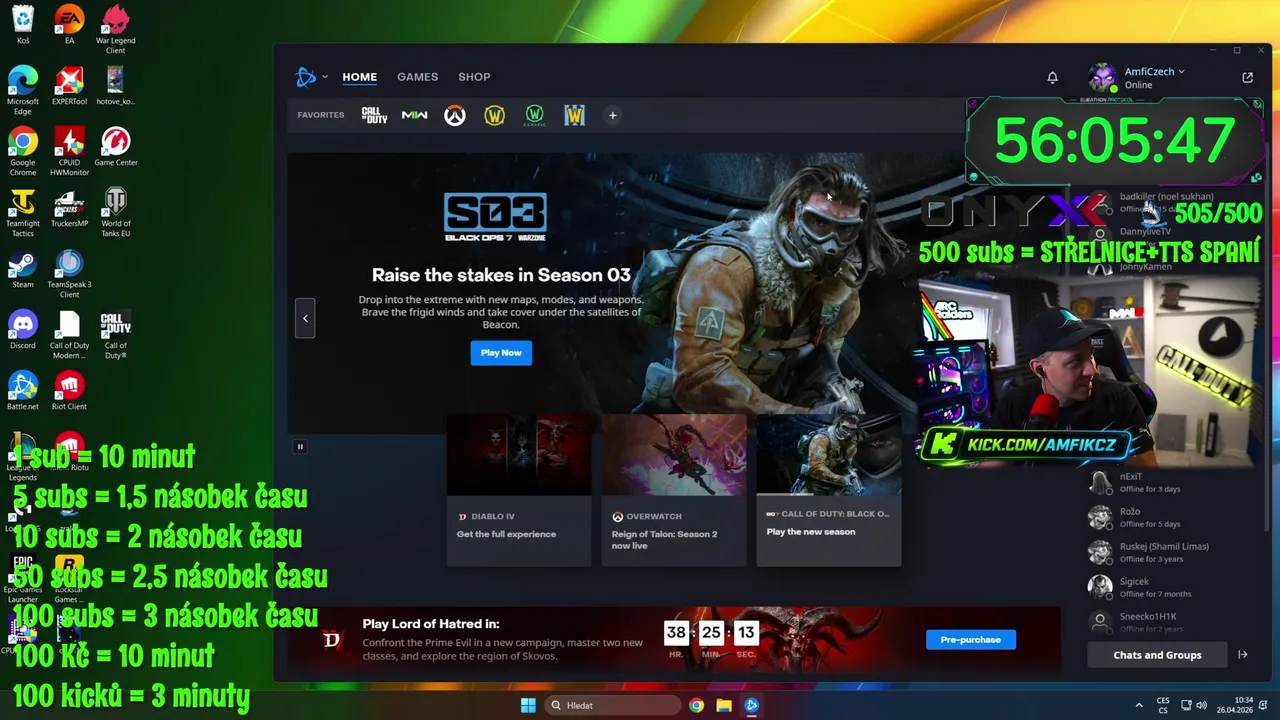The image size is (1280, 720).
Task: Open Battle.net desktop shortcut
Action: 23,392
